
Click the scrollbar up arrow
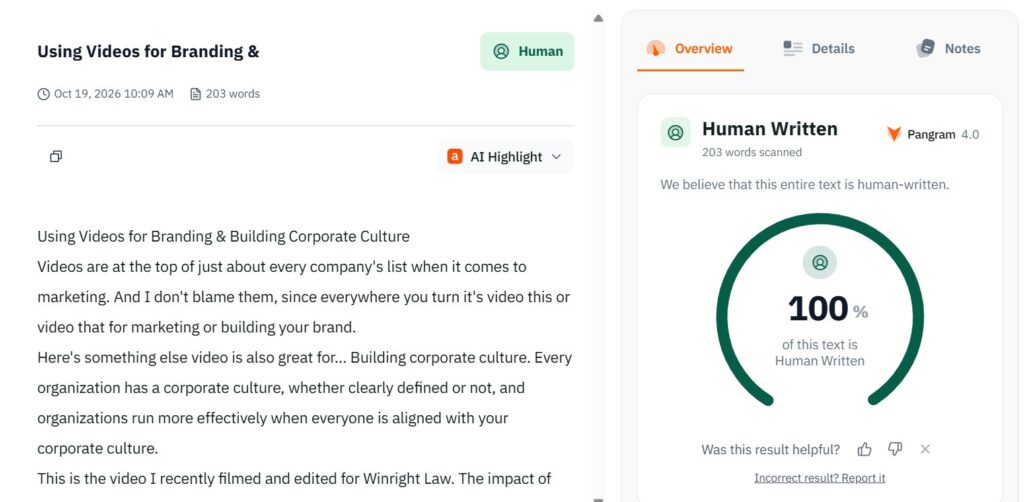tap(598, 18)
